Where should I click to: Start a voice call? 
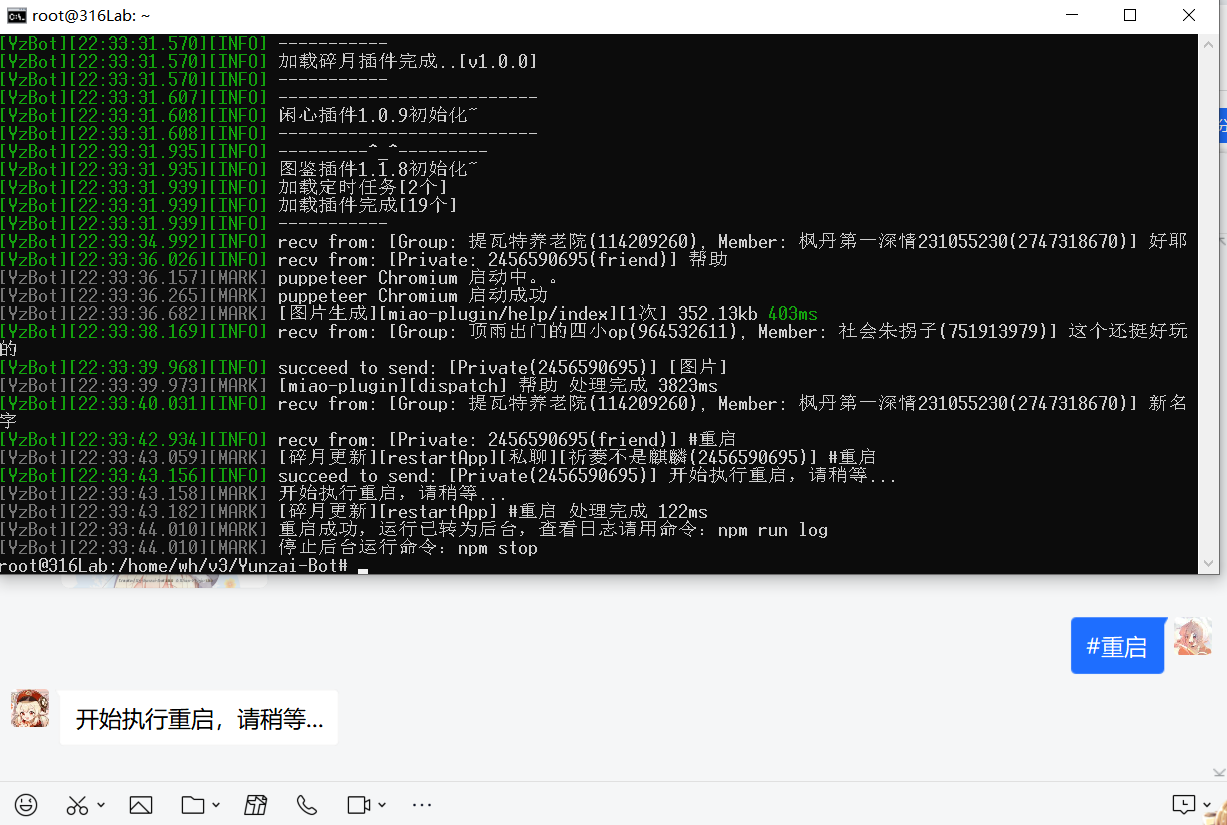307,804
